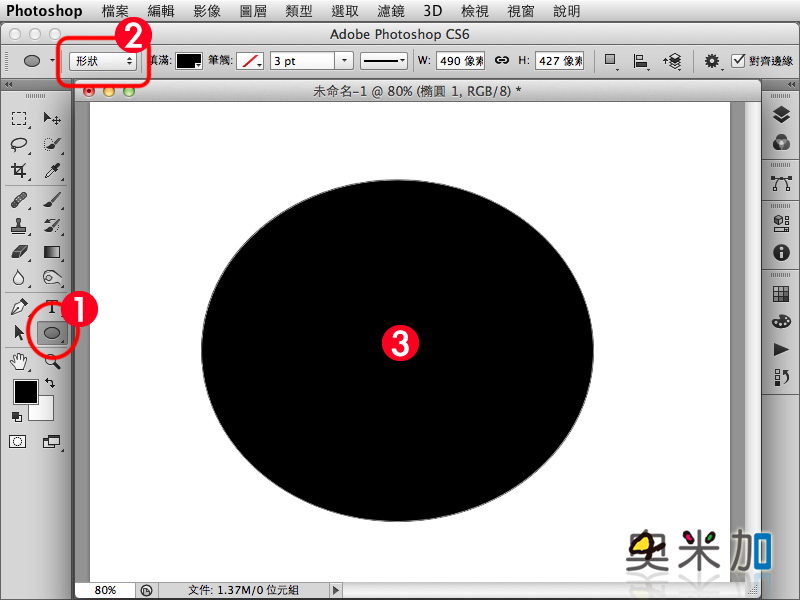800x600 pixels.
Task: Select the Zoom tool
Action: click(52, 362)
